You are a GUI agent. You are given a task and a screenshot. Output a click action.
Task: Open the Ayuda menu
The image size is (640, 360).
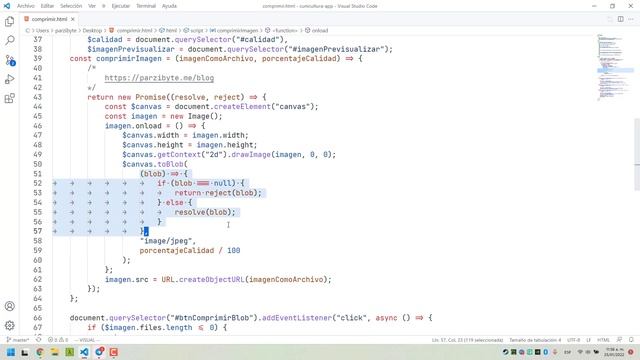pyautogui.click(x=169, y=6)
